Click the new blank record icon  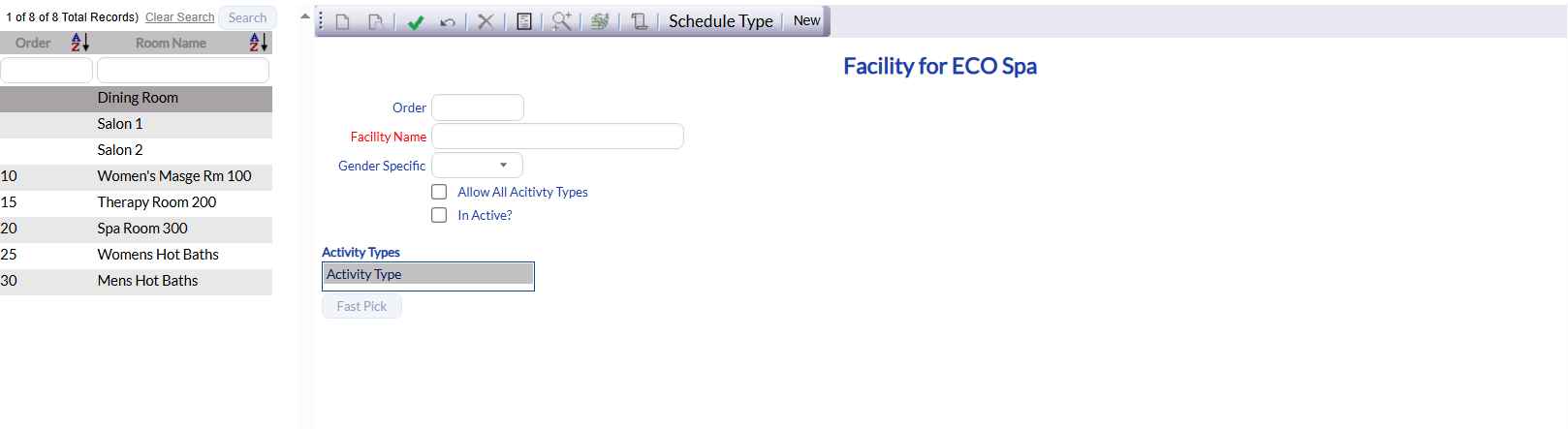pyautogui.click(x=342, y=21)
